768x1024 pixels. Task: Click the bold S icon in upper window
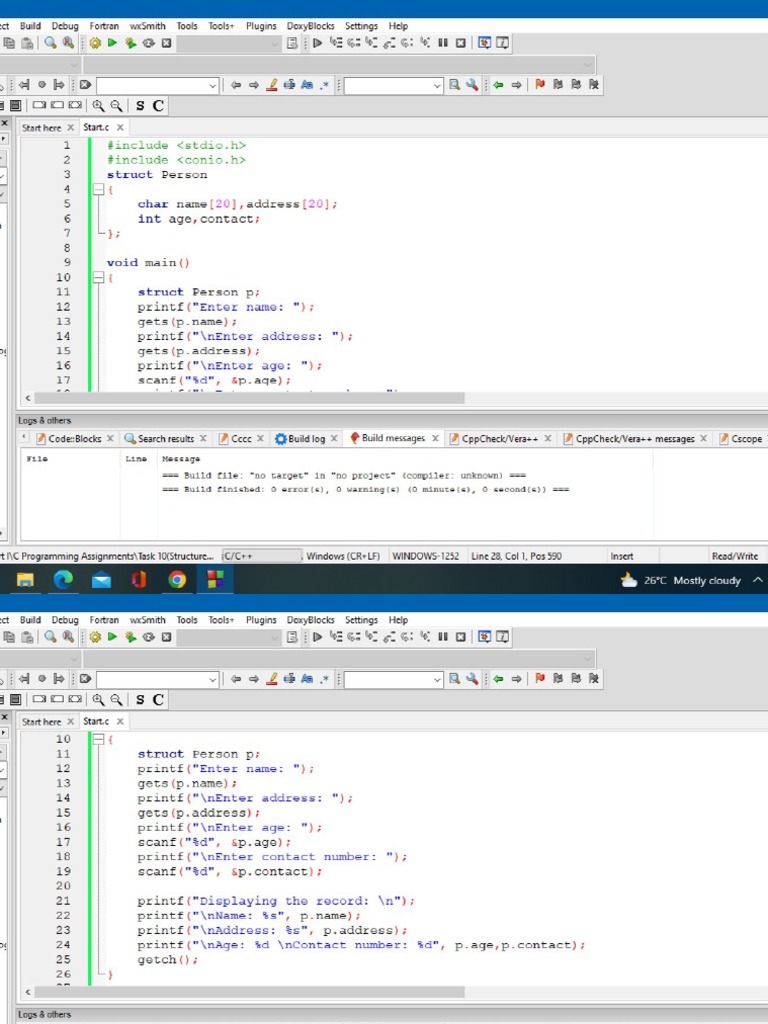(140, 106)
